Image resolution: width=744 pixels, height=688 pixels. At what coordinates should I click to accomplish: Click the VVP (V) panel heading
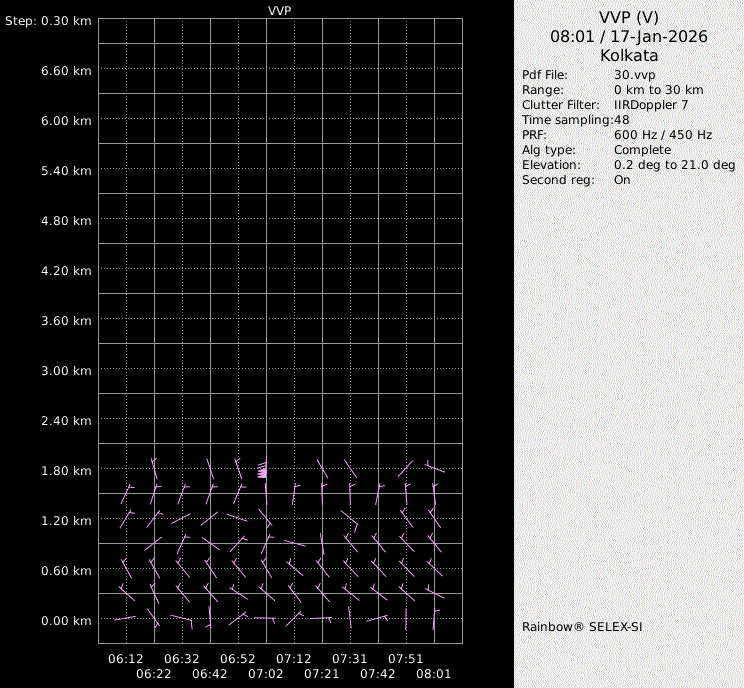628,17
